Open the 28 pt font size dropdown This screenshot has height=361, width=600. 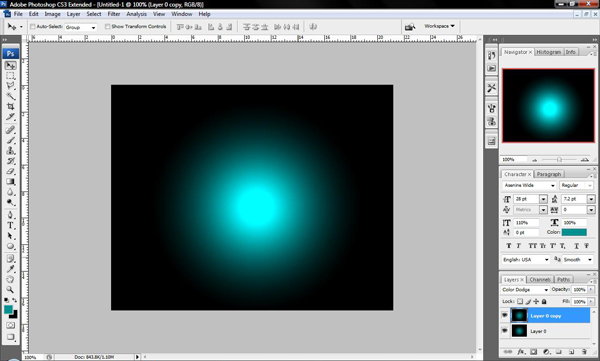pyautogui.click(x=543, y=199)
